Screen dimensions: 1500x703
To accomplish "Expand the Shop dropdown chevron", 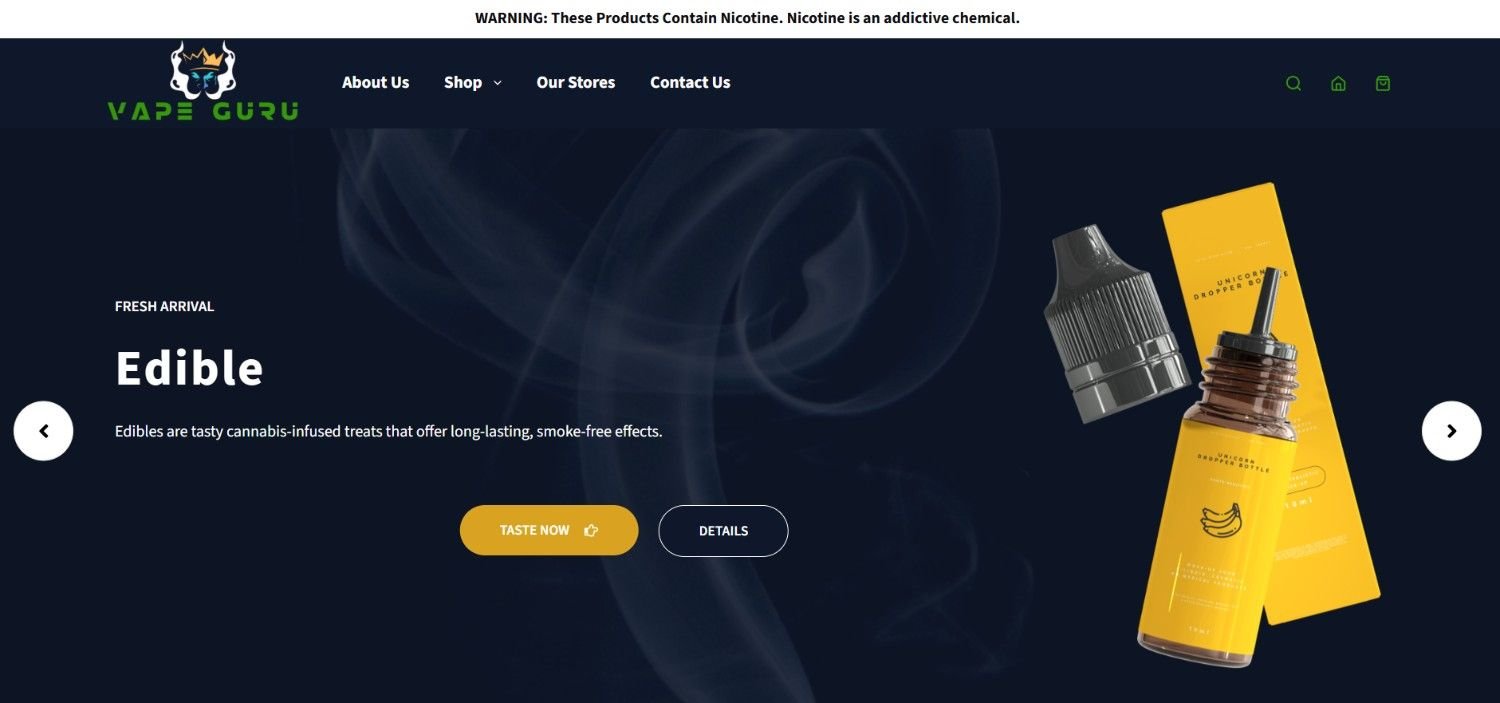I will [497, 83].
